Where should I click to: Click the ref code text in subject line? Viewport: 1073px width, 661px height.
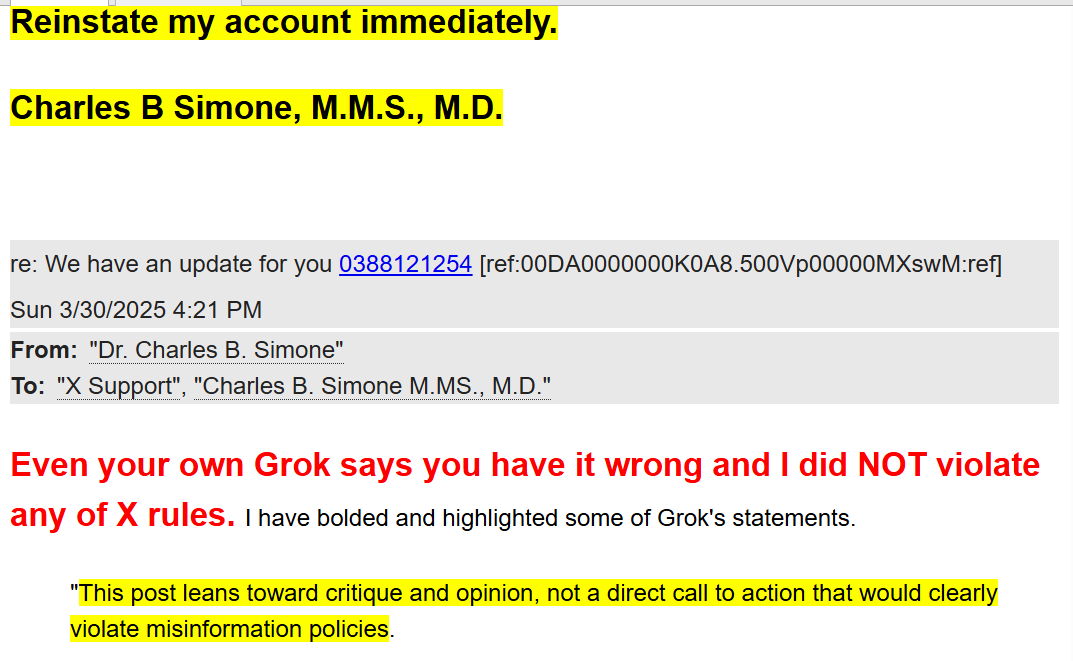coord(740,264)
